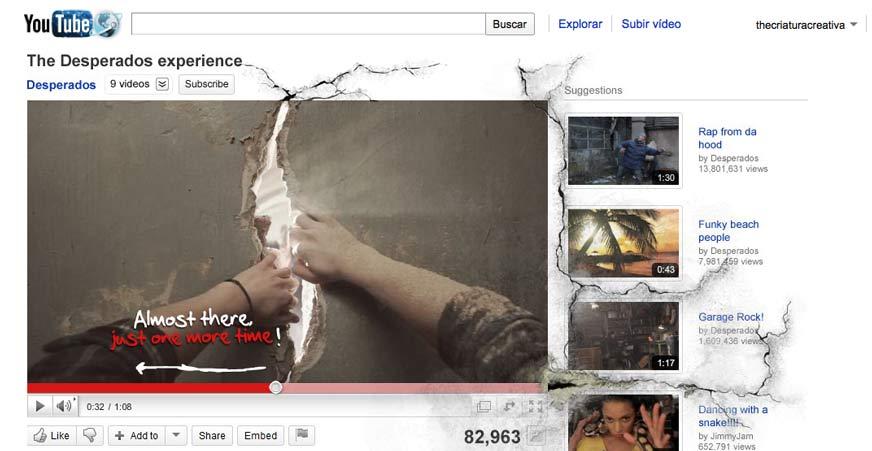Screen dimensions: 872x451
Task: Open the Funky beach people title link
Action: [728, 231]
